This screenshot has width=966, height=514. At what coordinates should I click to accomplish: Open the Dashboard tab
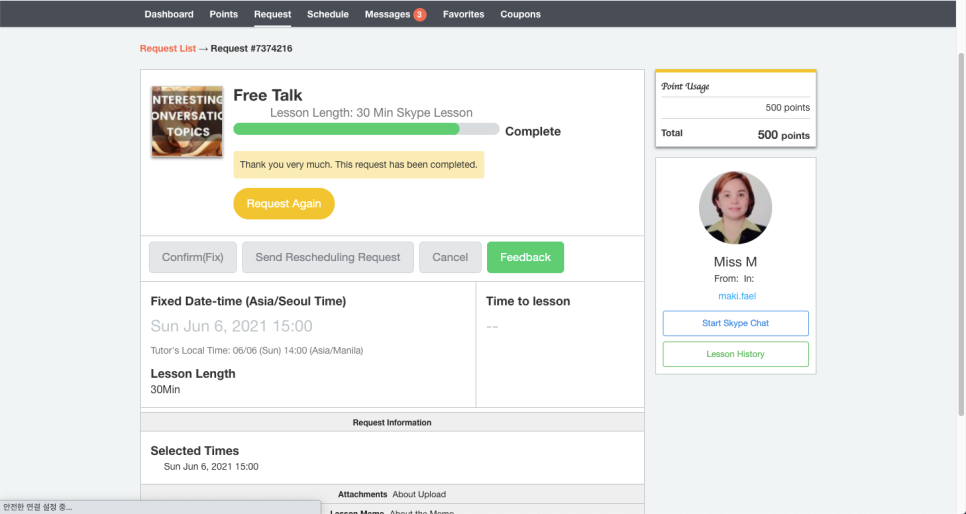point(169,14)
